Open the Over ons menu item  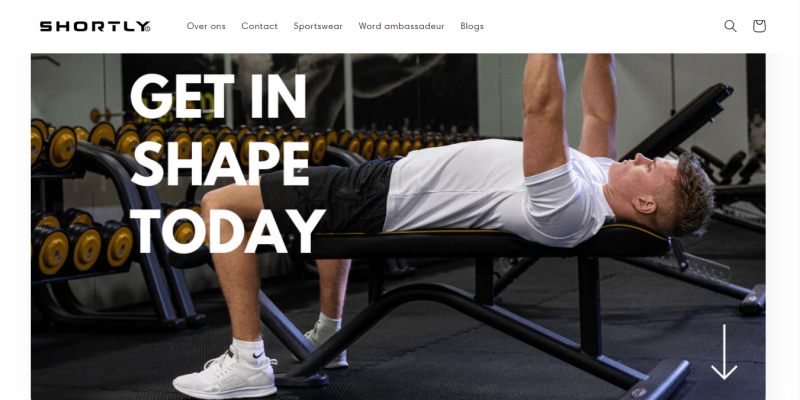pyautogui.click(x=206, y=26)
